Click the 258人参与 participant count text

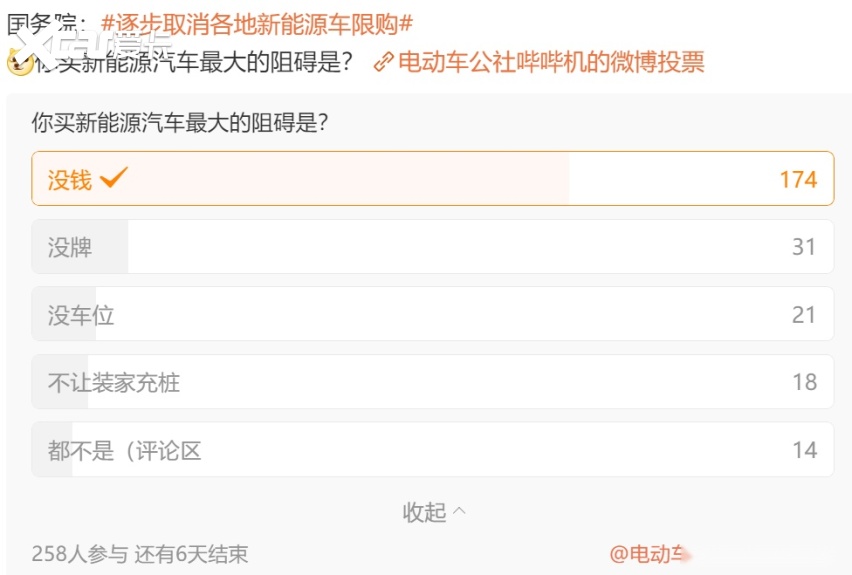point(79,554)
